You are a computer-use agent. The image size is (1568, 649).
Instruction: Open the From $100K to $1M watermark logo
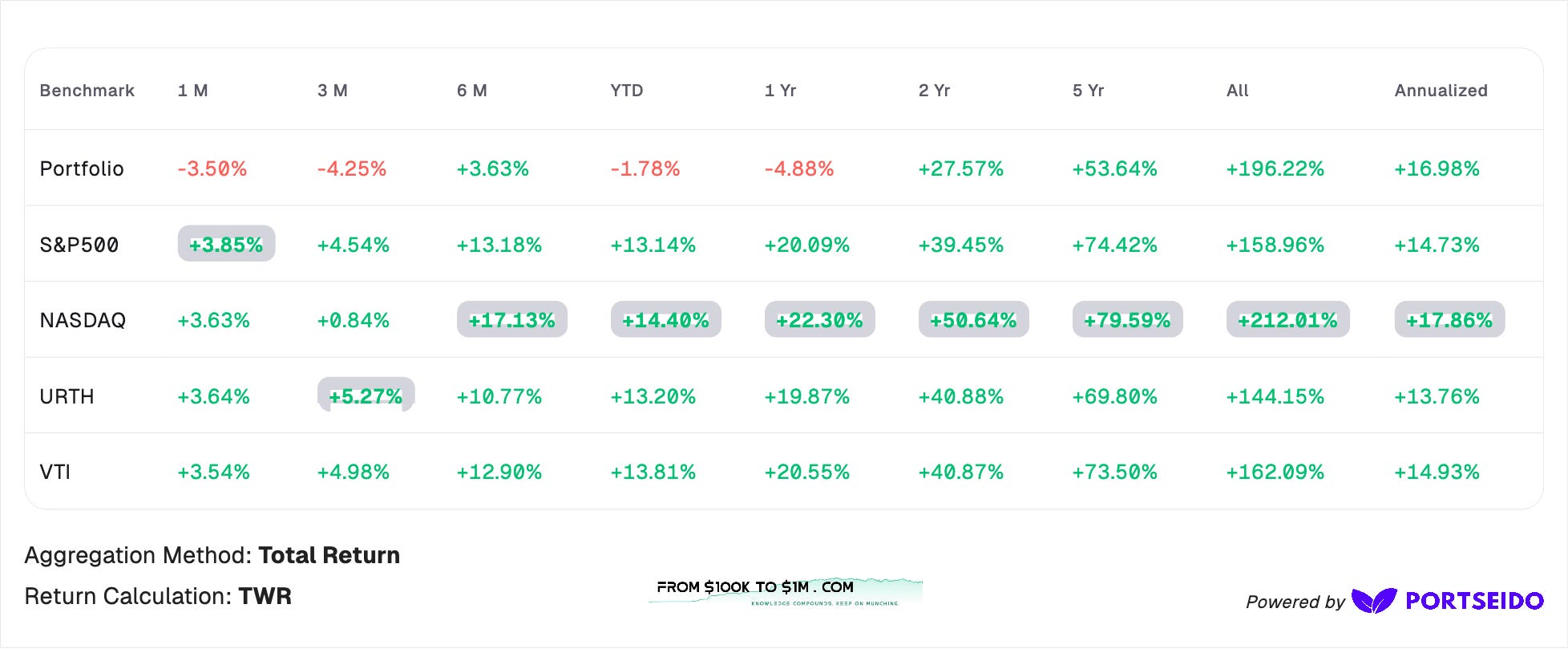click(x=786, y=592)
